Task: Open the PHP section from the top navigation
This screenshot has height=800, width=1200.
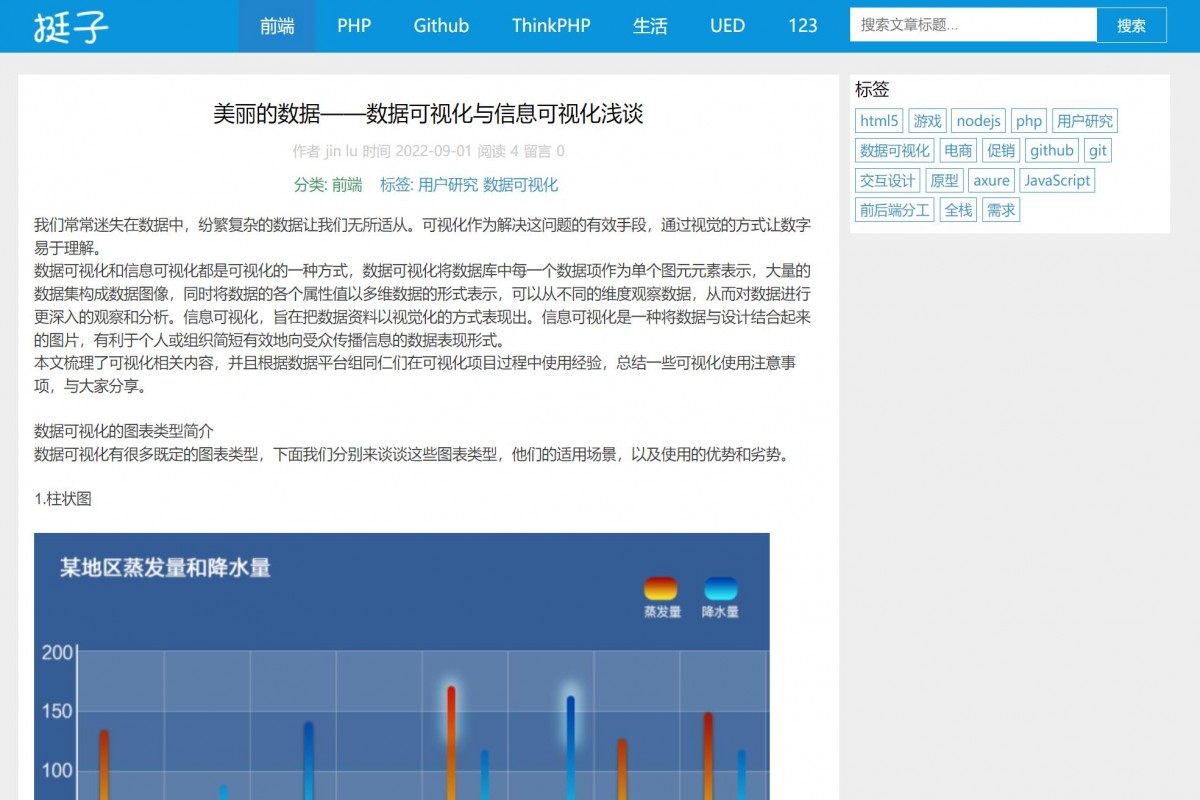Action: (355, 27)
